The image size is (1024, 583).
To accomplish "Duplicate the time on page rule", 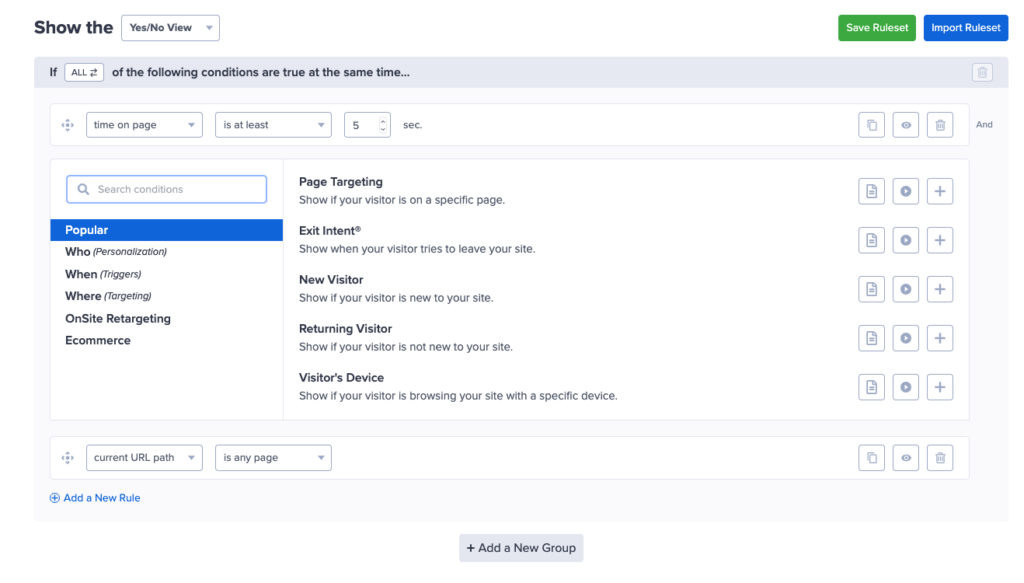I will coord(871,125).
